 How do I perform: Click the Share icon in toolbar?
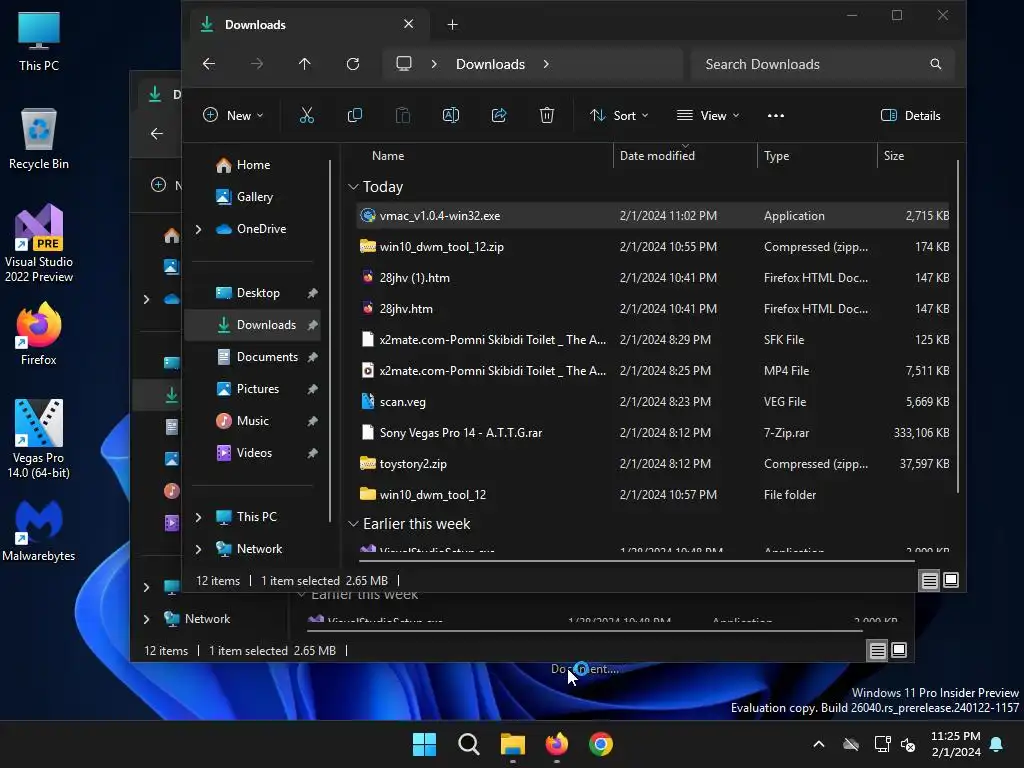pos(499,116)
